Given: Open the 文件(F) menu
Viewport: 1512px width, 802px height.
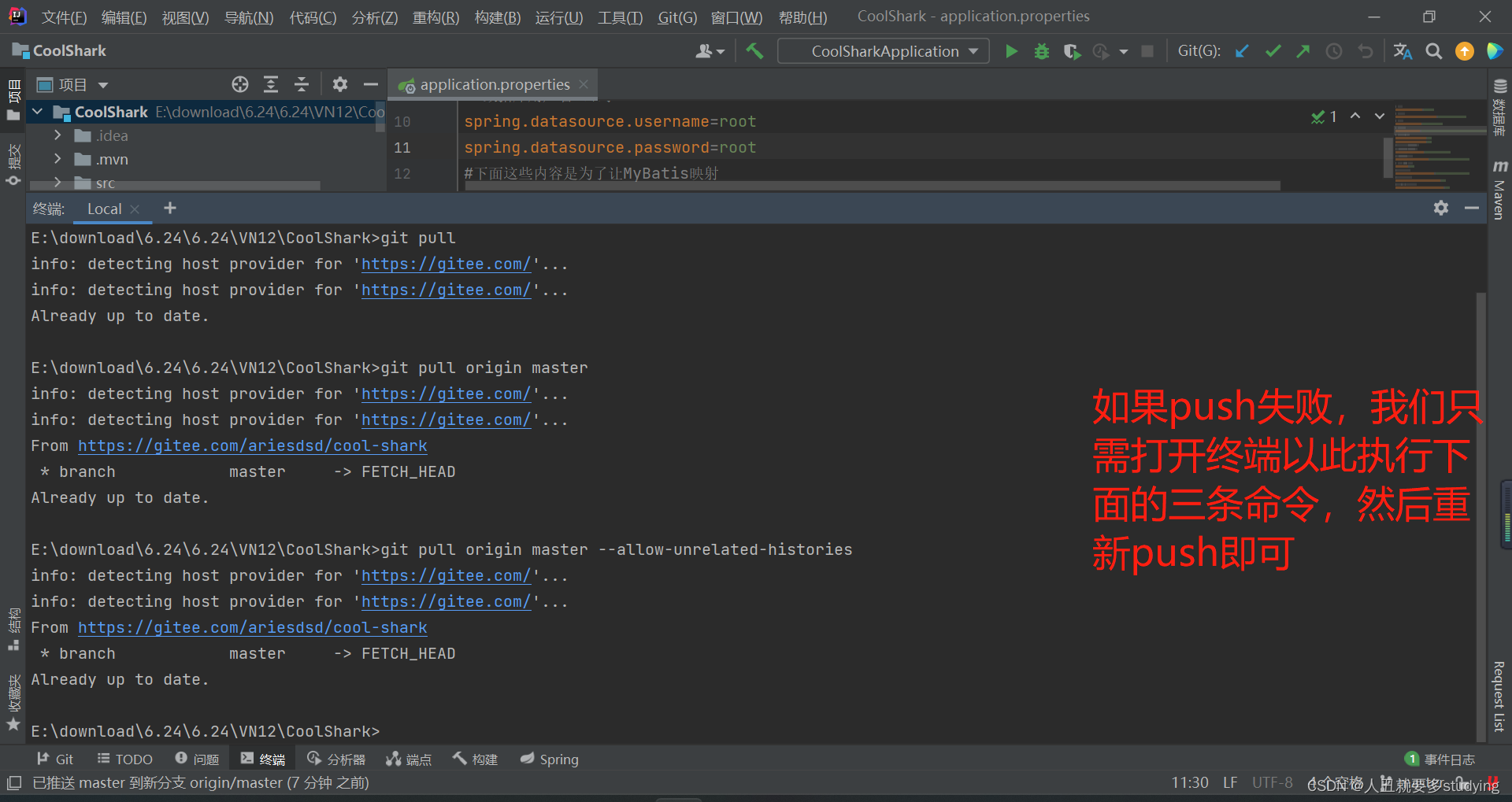Looking at the screenshot, I should pos(64,17).
